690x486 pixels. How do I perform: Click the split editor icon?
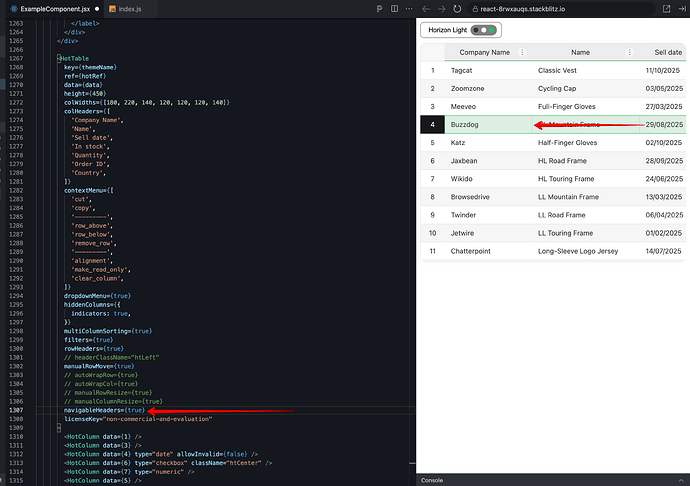pos(394,9)
